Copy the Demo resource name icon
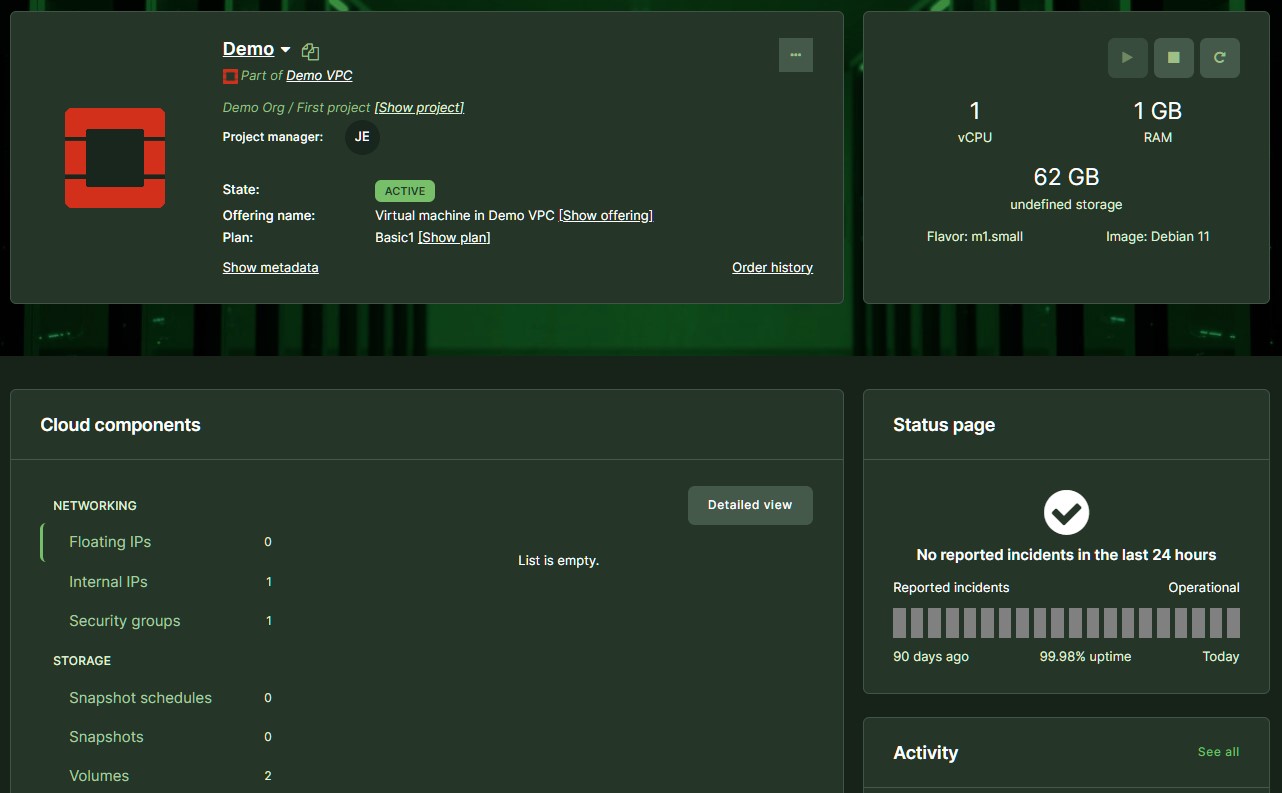1282x793 pixels. (x=310, y=51)
